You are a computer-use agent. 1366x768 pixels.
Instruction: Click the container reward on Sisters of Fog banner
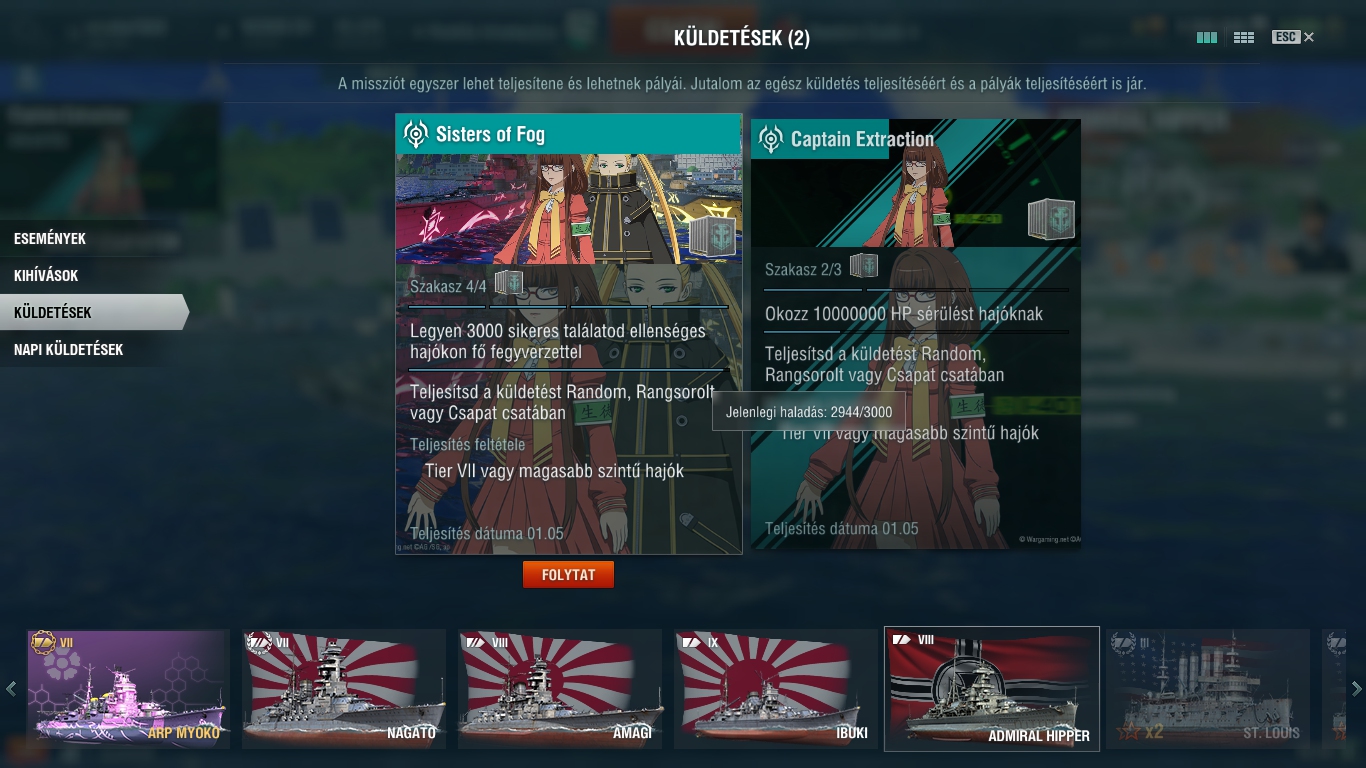pyautogui.click(x=712, y=235)
